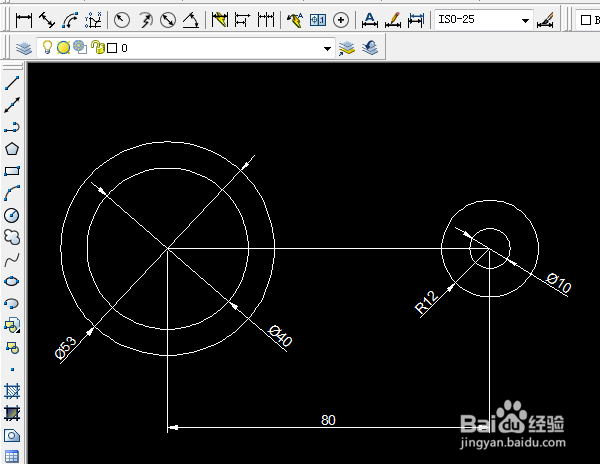Open the Gradient fill tool
This screenshot has width=600, height=464.
12,414
